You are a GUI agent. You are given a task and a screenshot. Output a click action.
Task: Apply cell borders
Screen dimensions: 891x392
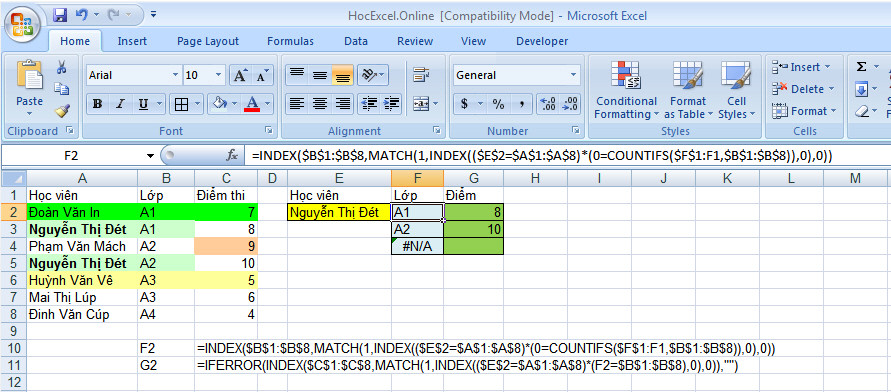pyautogui.click(x=181, y=104)
